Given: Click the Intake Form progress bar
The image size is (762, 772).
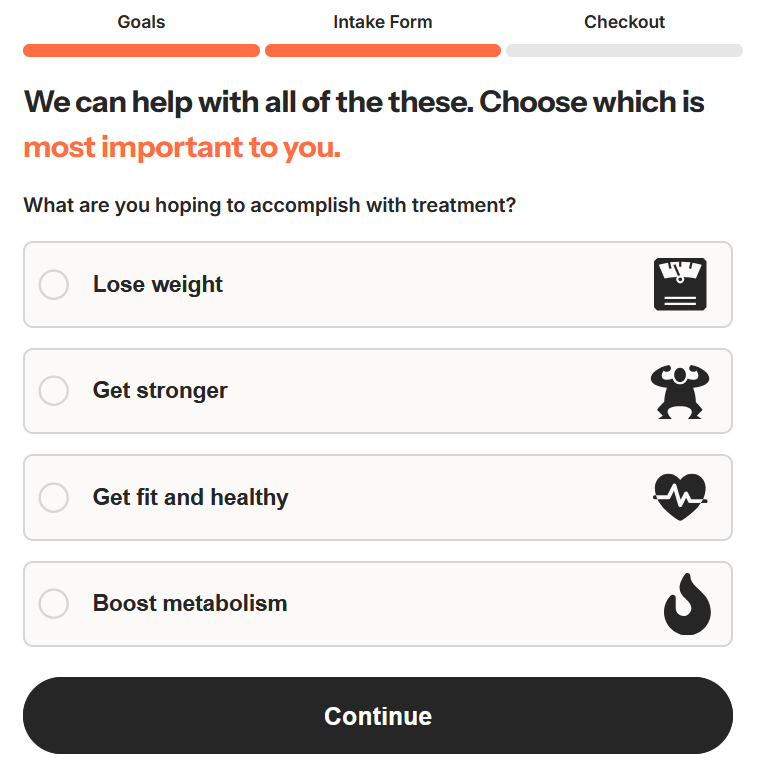Looking at the screenshot, I should 383,50.
